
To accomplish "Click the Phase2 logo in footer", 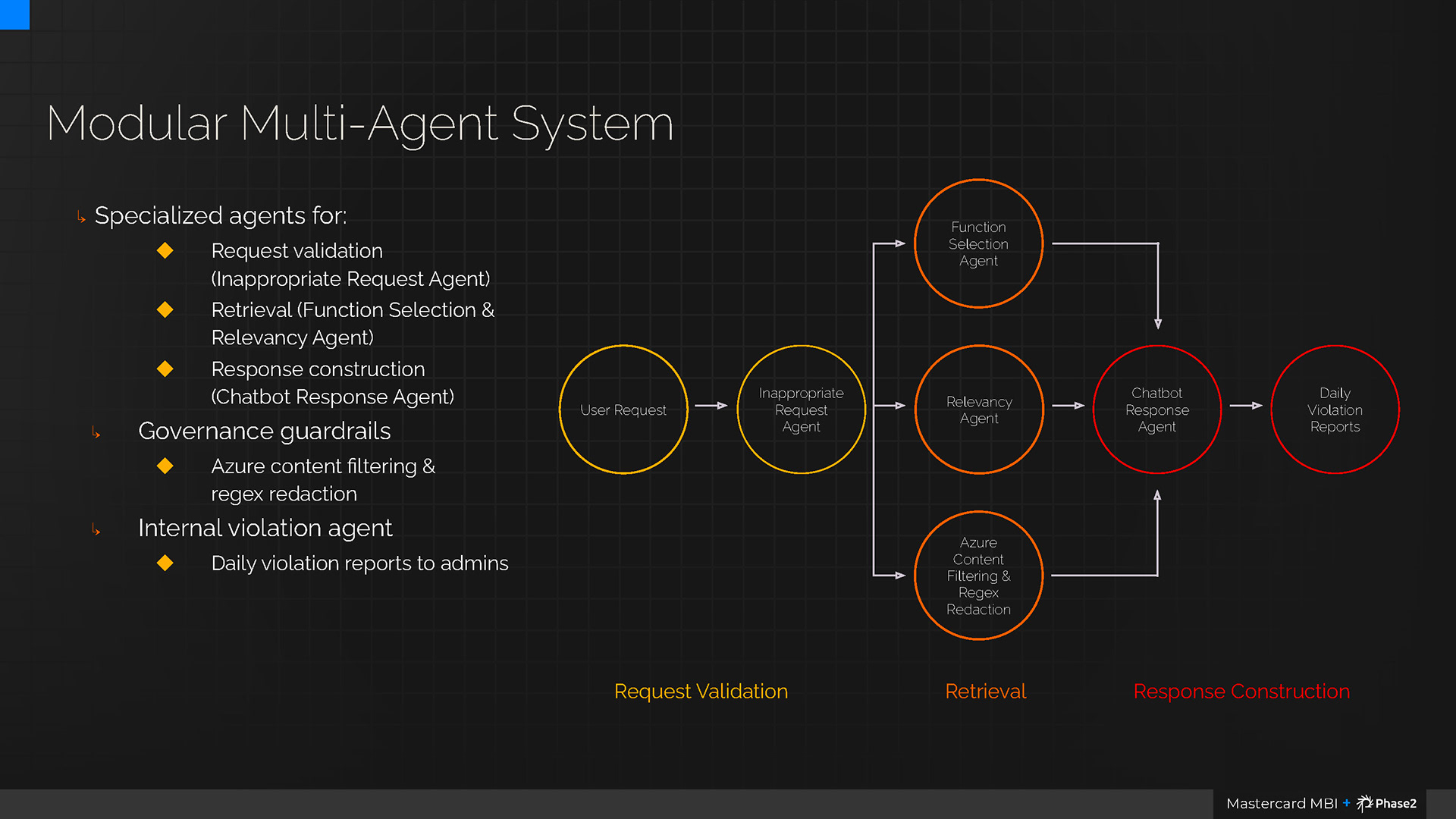I will click(1386, 803).
